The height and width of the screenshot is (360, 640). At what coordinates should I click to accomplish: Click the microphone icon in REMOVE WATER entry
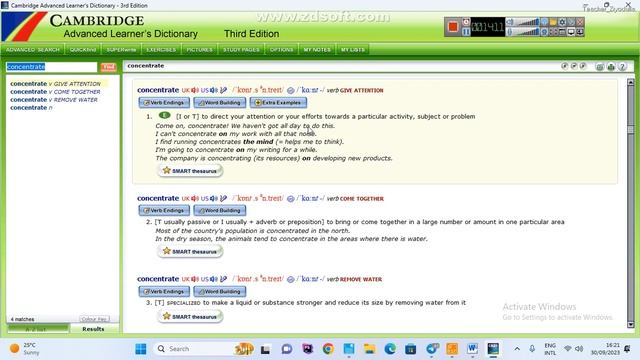click(x=223, y=279)
